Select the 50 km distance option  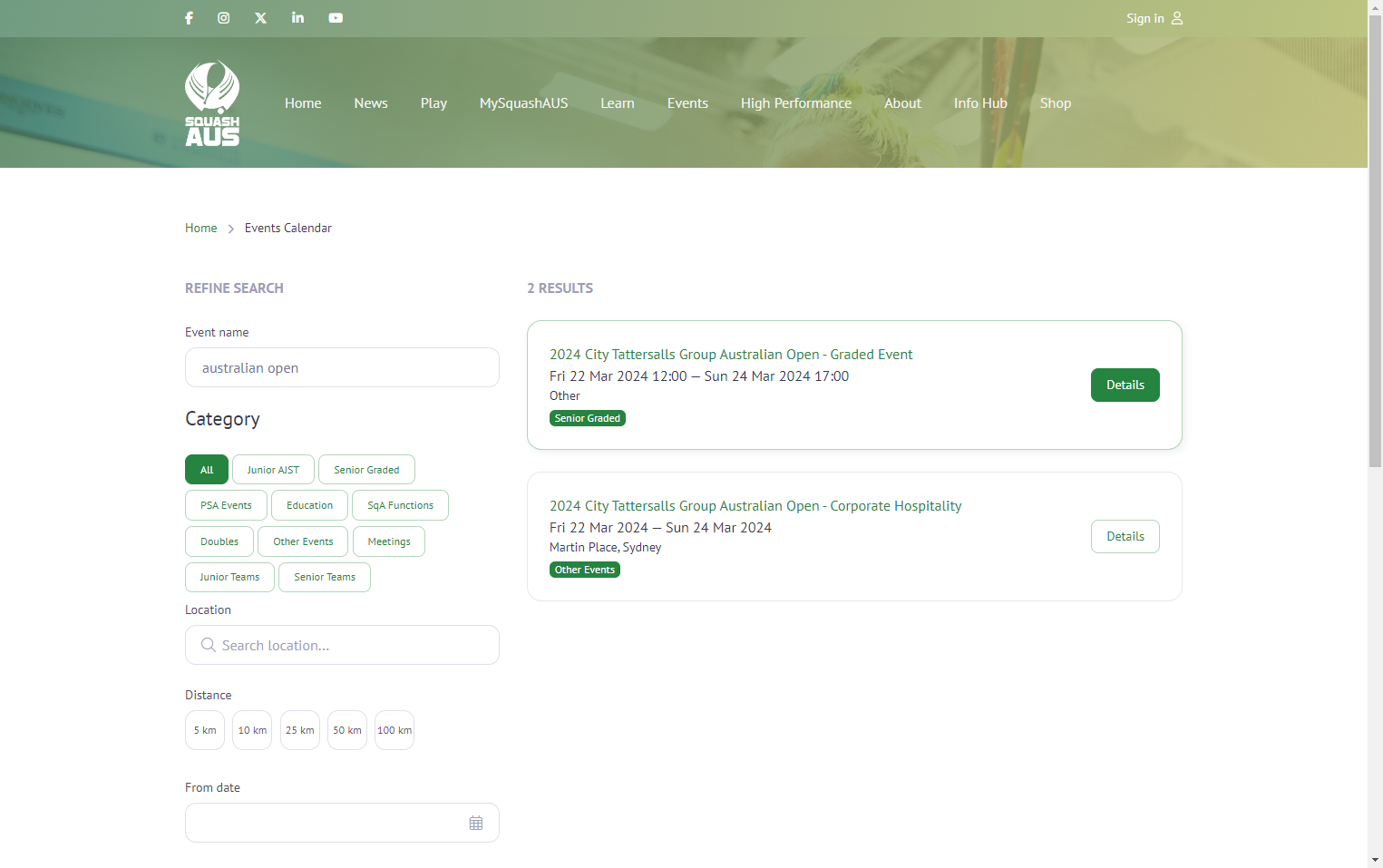pyautogui.click(x=347, y=730)
